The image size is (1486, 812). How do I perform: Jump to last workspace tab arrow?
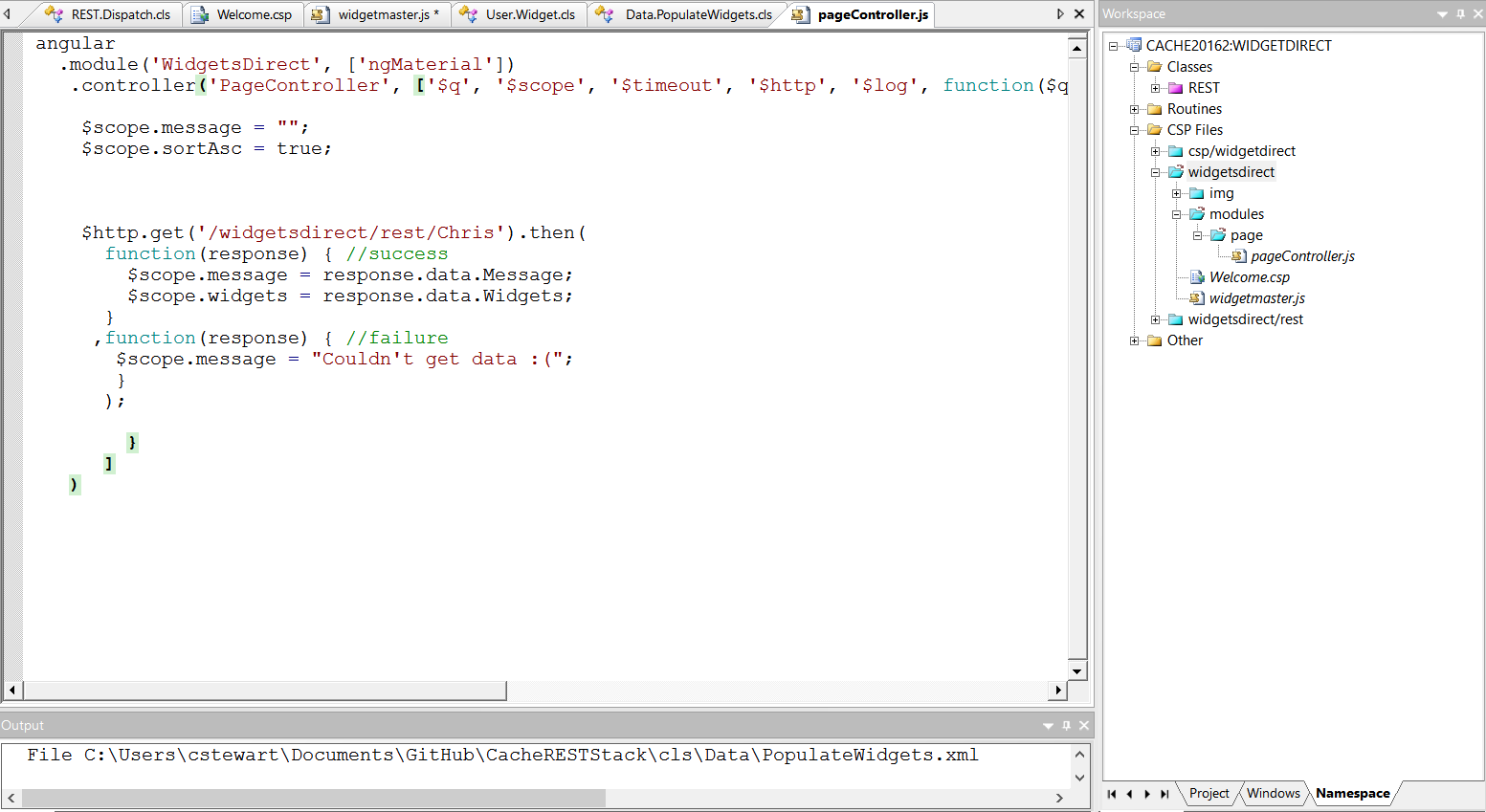1164,794
